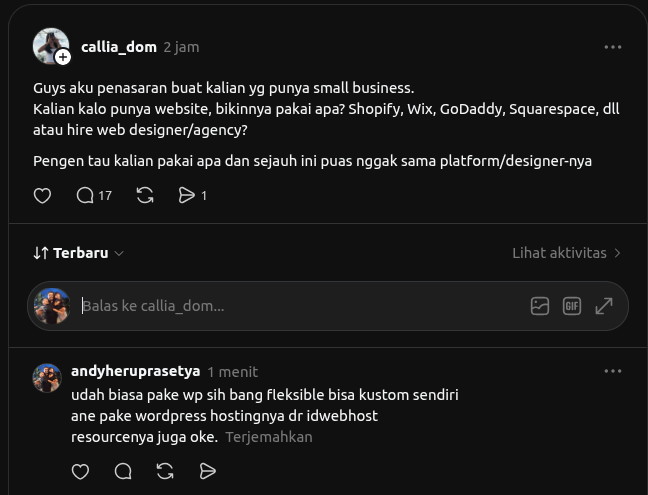The image size is (648, 495).
Task: Open more options for andyheruprasetya's reply
Action: click(x=612, y=371)
